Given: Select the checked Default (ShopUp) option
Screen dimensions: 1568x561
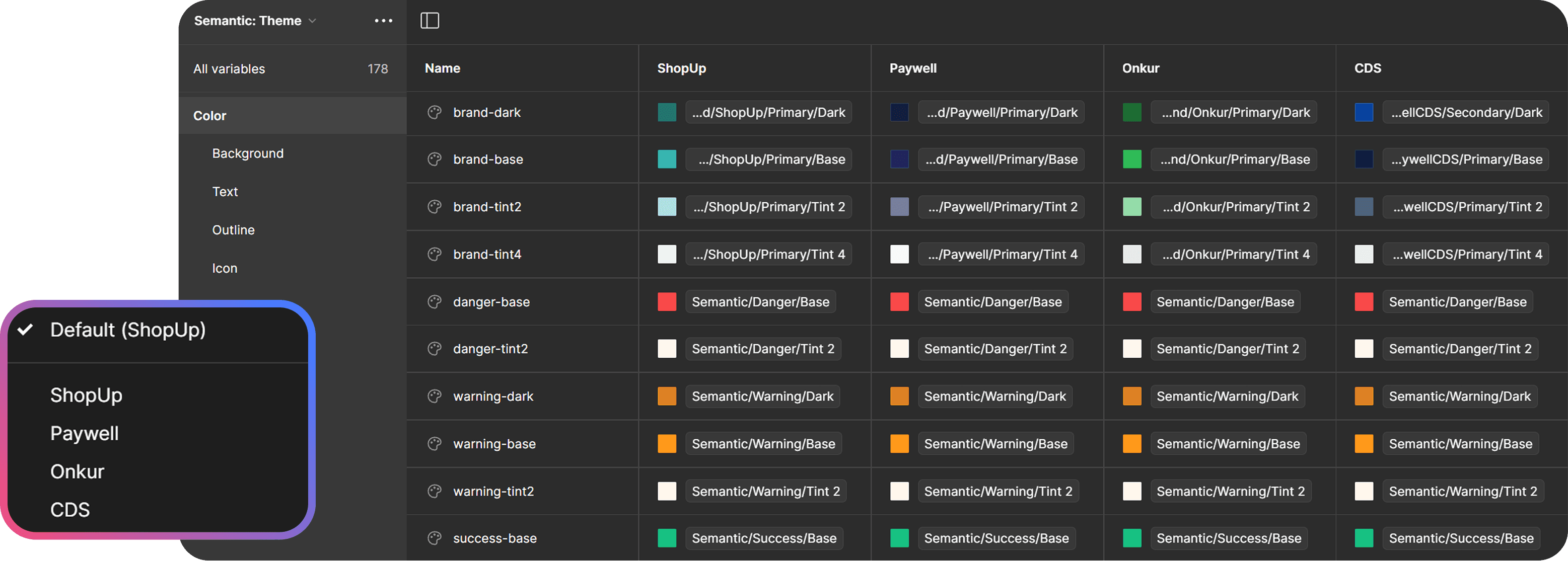Looking at the screenshot, I should point(128,330).
